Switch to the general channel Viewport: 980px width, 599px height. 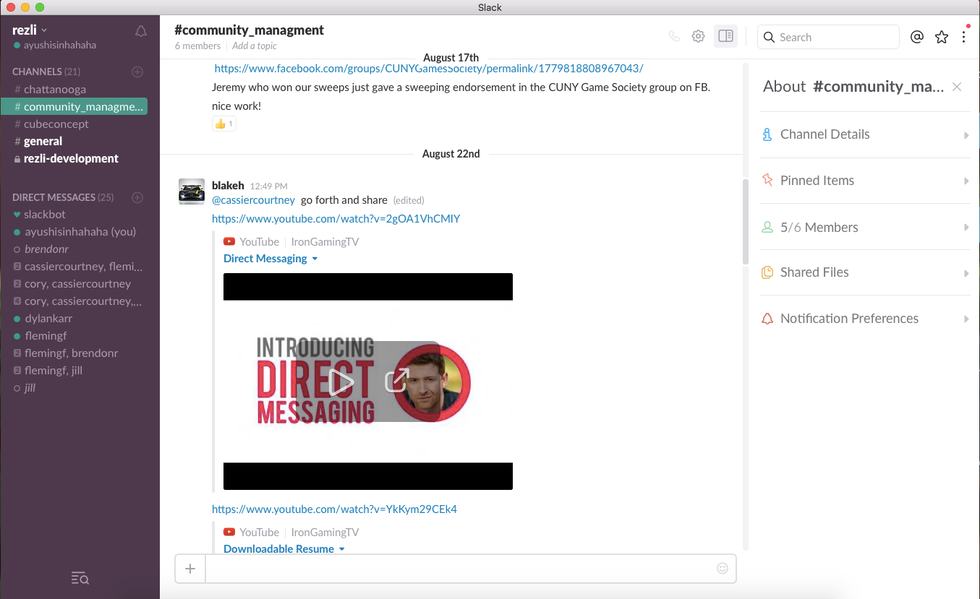point(43,141)
